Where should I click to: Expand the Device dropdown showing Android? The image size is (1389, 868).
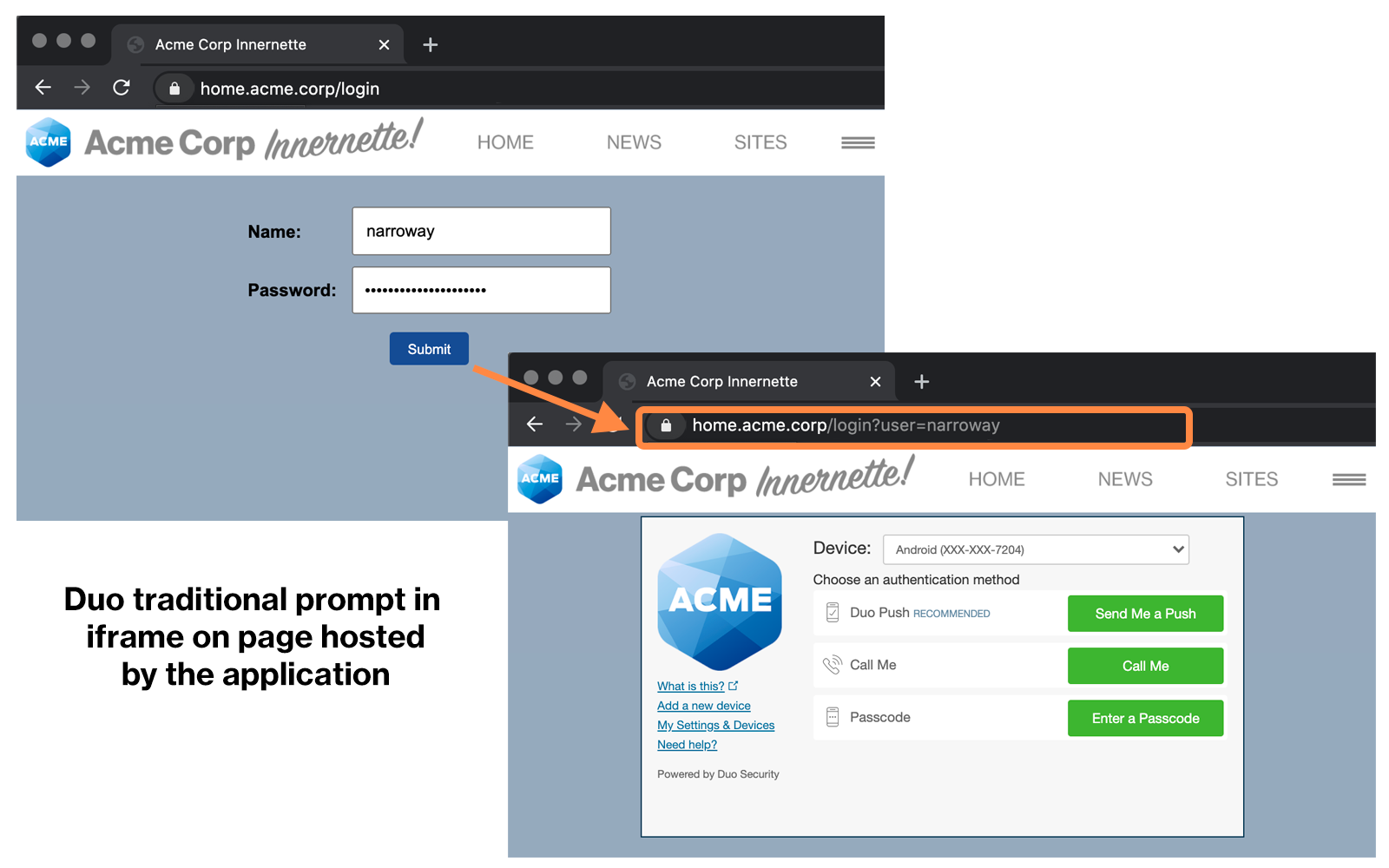click(x=1035, y=549)
